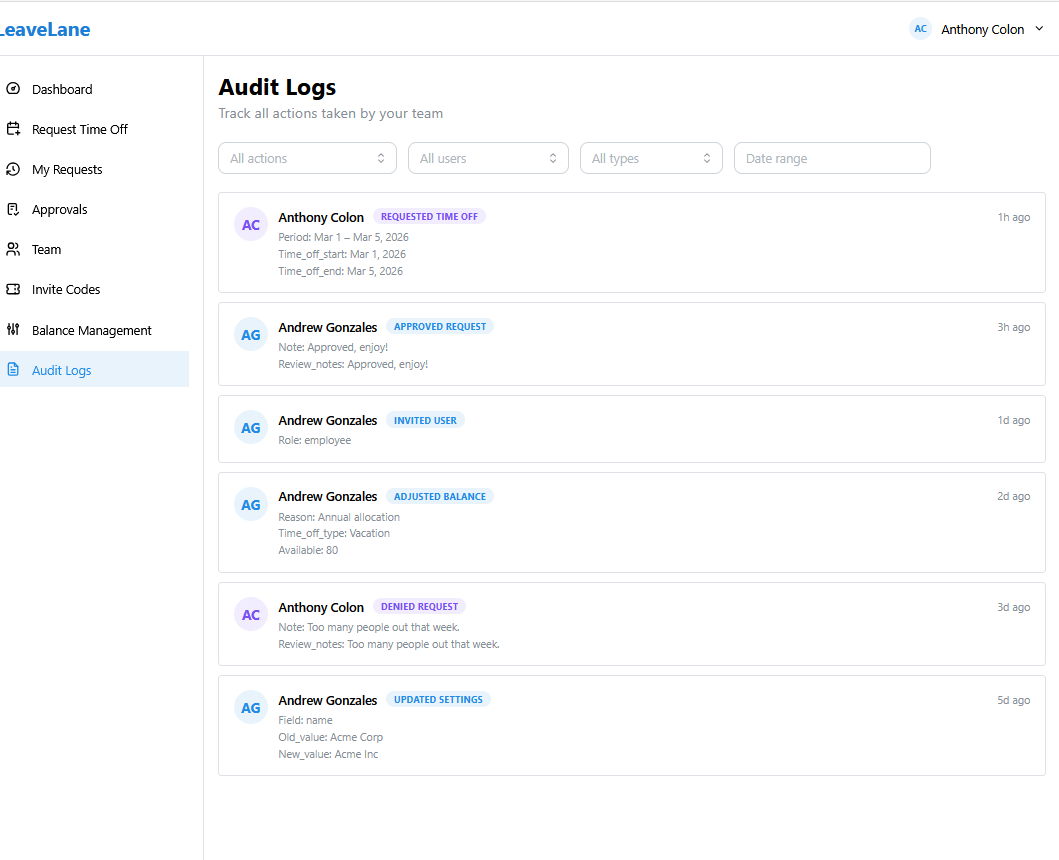Click the Request Time Off calendar icon
This screenshot has width=1059, height=860.
pos(13,128)
